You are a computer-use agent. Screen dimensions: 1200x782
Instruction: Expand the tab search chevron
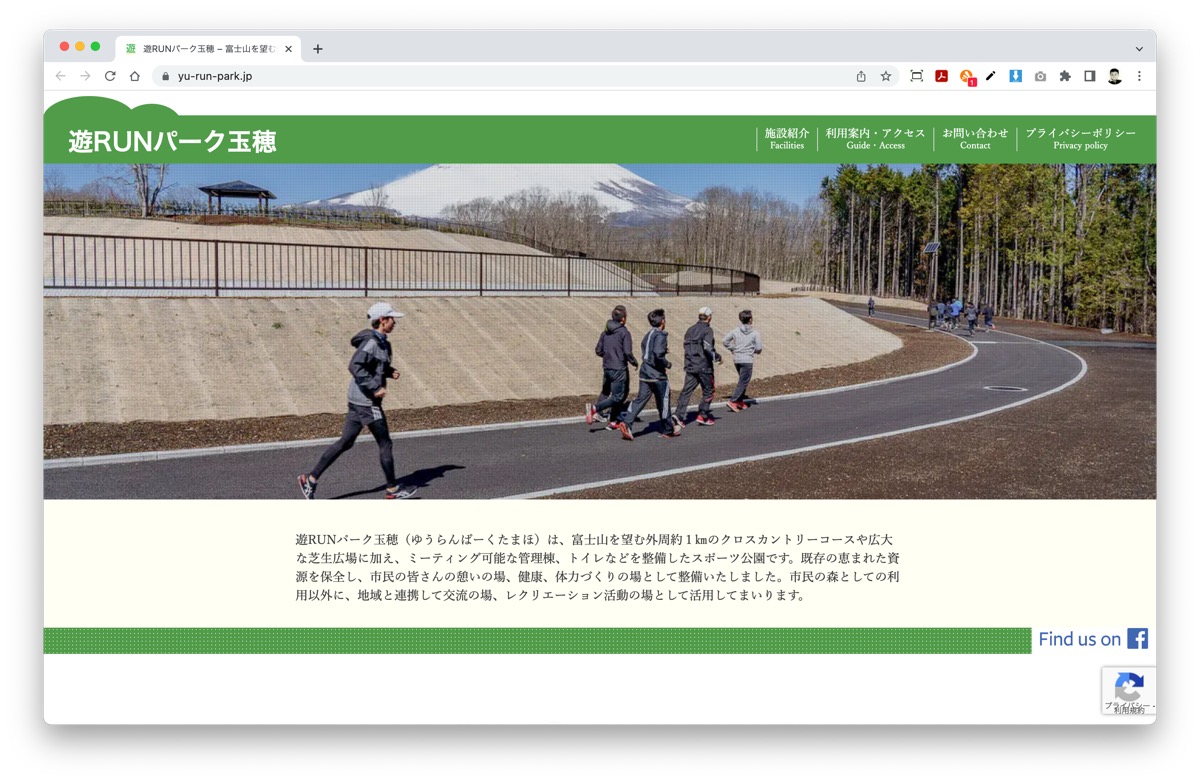pos(1138,48)
